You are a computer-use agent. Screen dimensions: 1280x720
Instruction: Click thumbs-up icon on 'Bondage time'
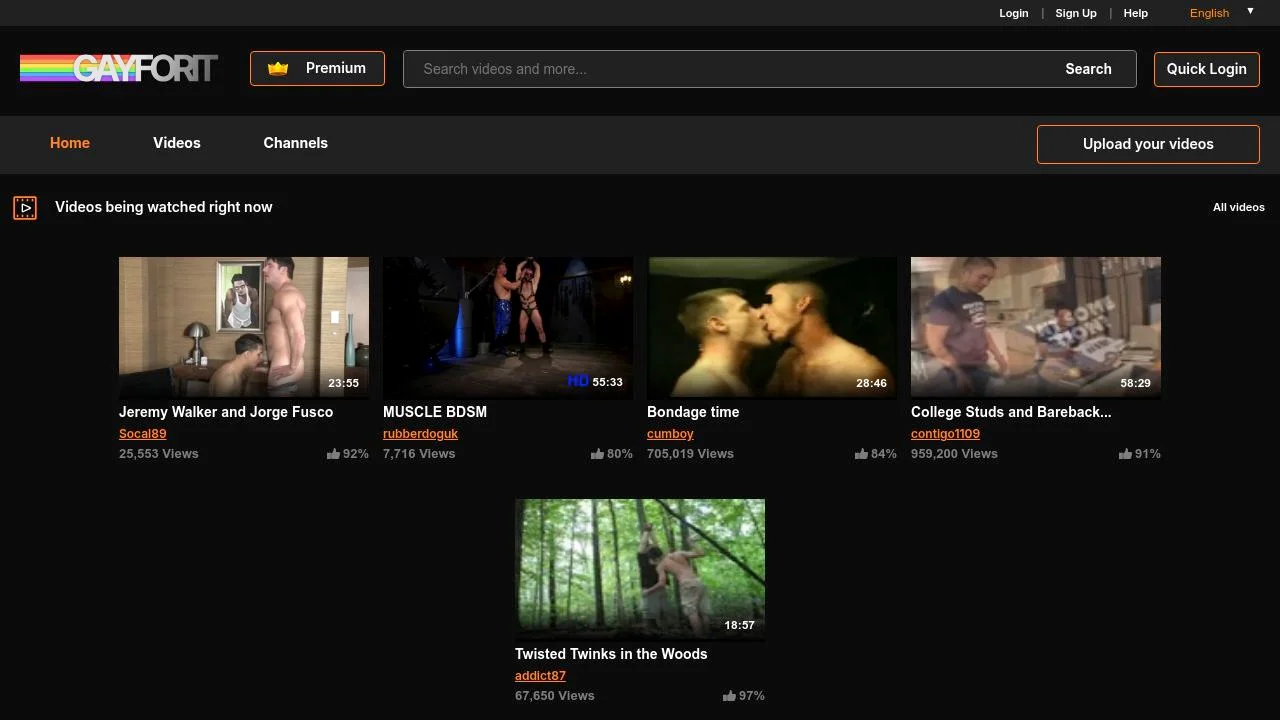tap(860, 453)
